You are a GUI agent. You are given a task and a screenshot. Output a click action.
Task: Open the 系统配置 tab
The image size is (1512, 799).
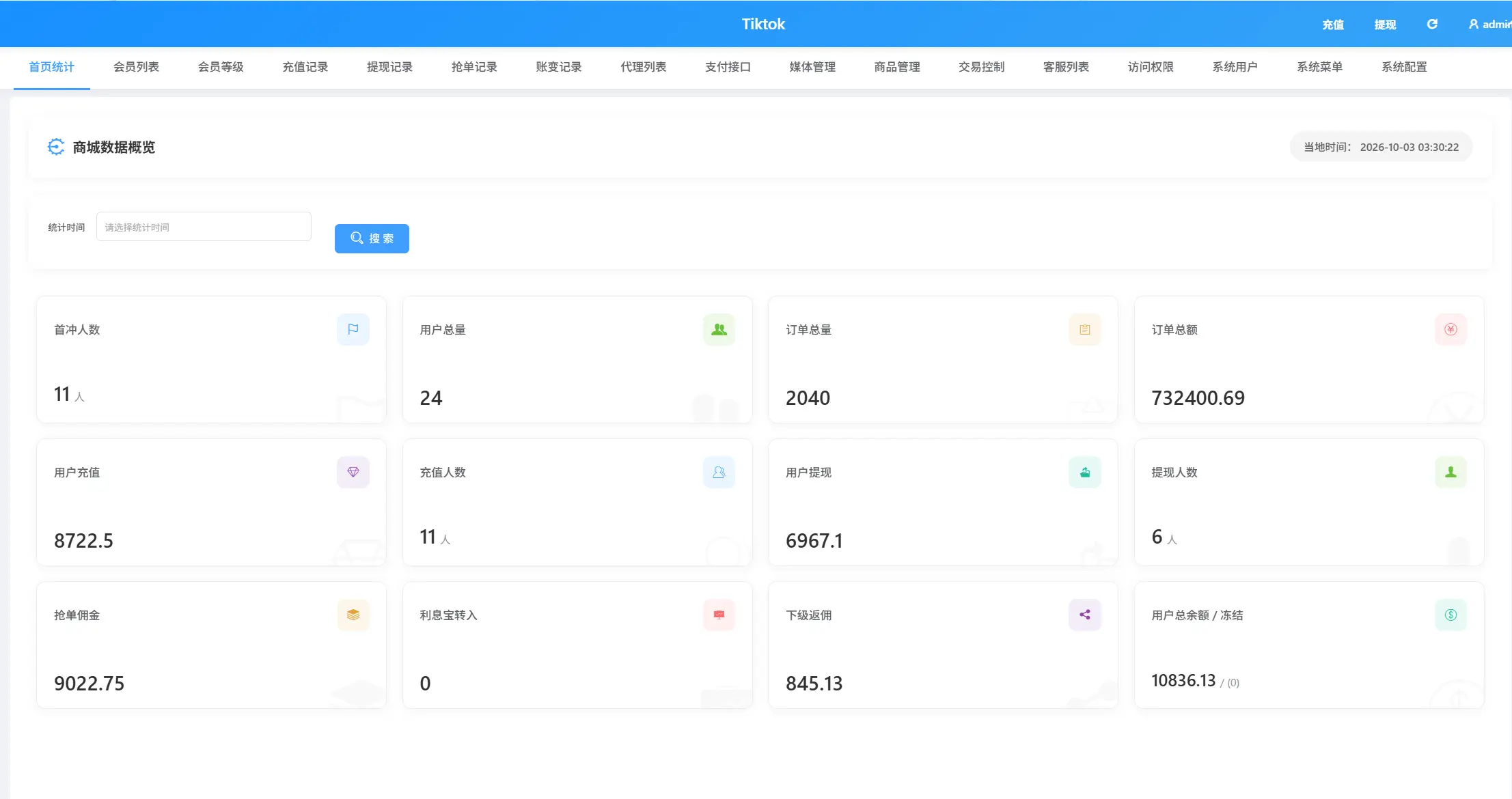point(1404,67)
